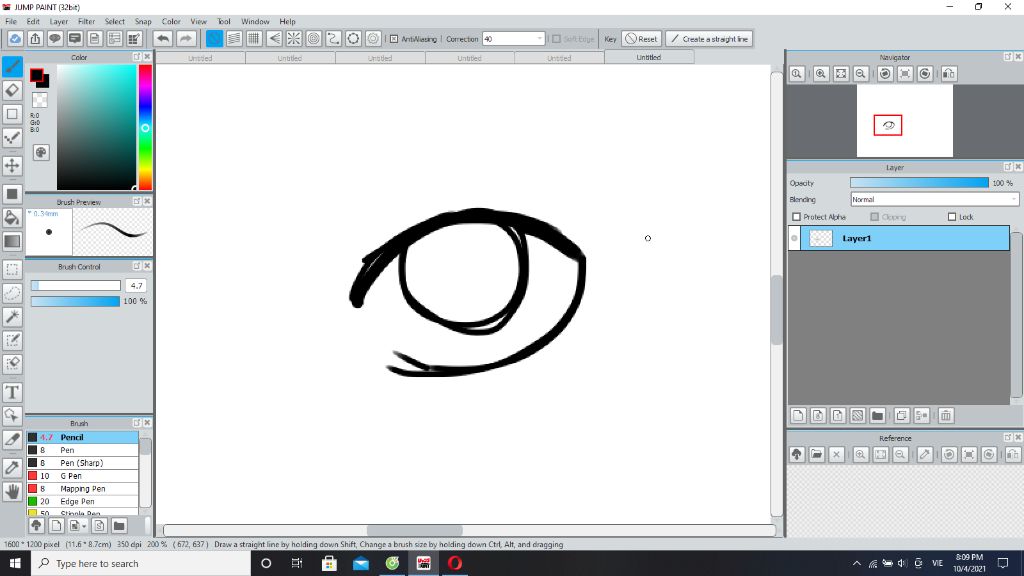
Task: Enable Clipping checkbox
Action: [874, 217]
